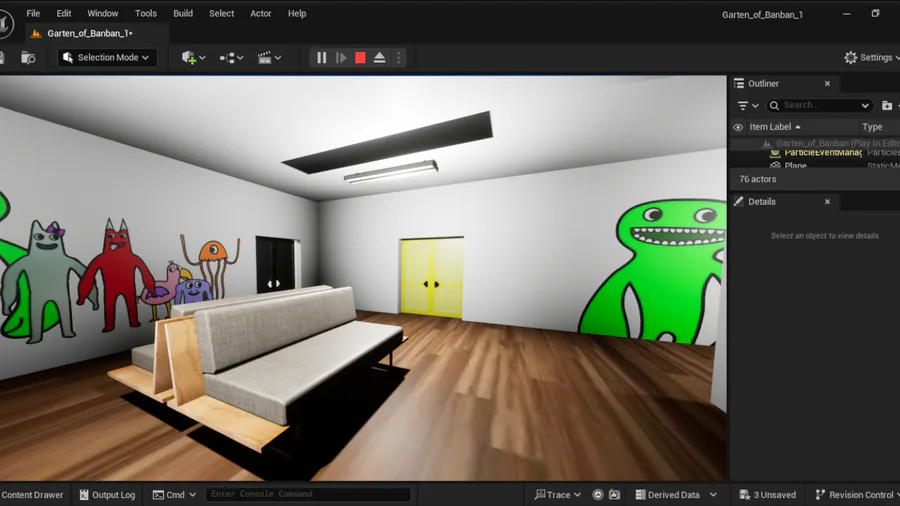900x506 pixels.
Task: Click the Trace record circle icon
Action: coord(598,495)
